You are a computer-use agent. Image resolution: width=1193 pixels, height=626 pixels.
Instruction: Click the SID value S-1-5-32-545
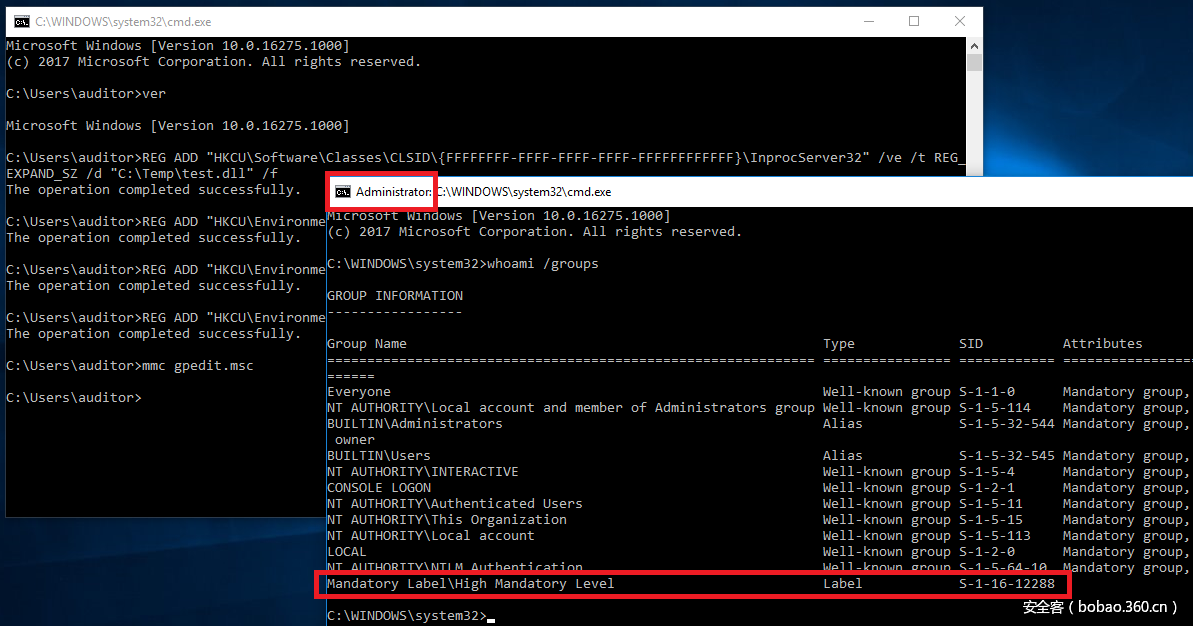point(1007,456)
